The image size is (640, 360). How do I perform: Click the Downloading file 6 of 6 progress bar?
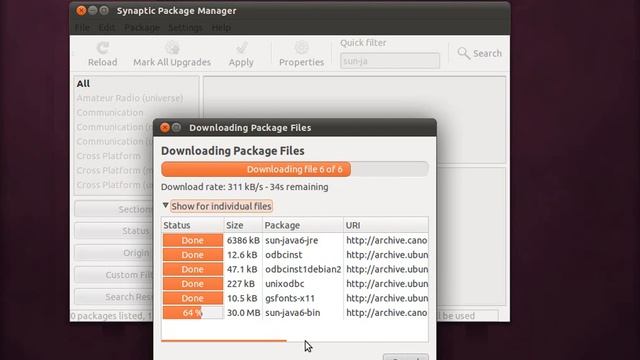click(295, 169)
